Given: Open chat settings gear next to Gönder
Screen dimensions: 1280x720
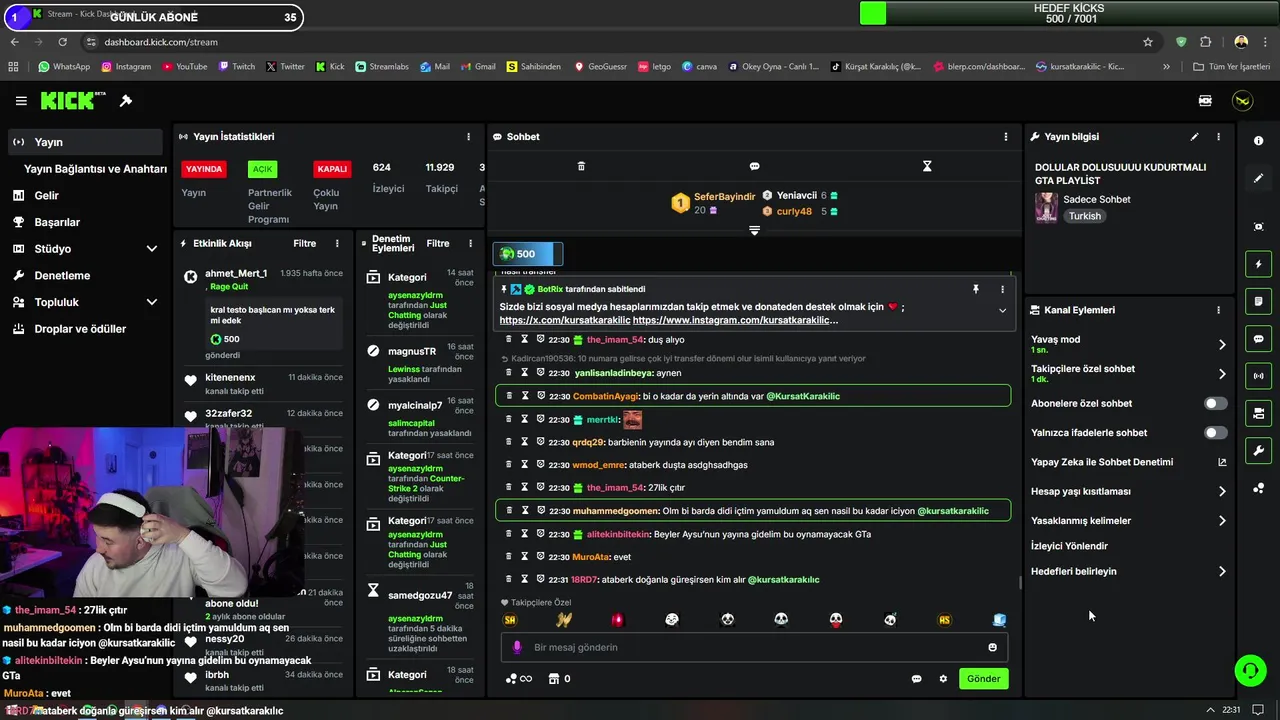Looking at the screenshot, I should (942, 679).
